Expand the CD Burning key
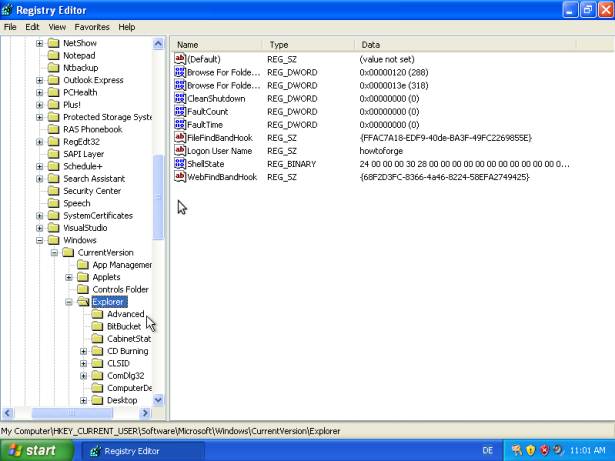615x461 pixels. pos(83,351)
